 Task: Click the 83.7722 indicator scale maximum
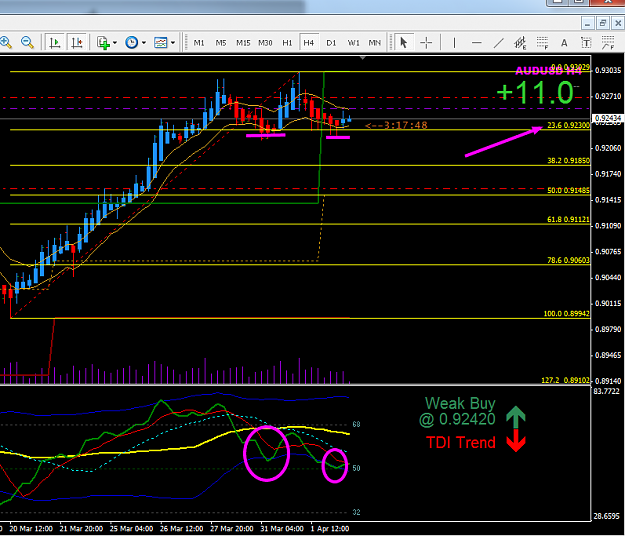606,391
